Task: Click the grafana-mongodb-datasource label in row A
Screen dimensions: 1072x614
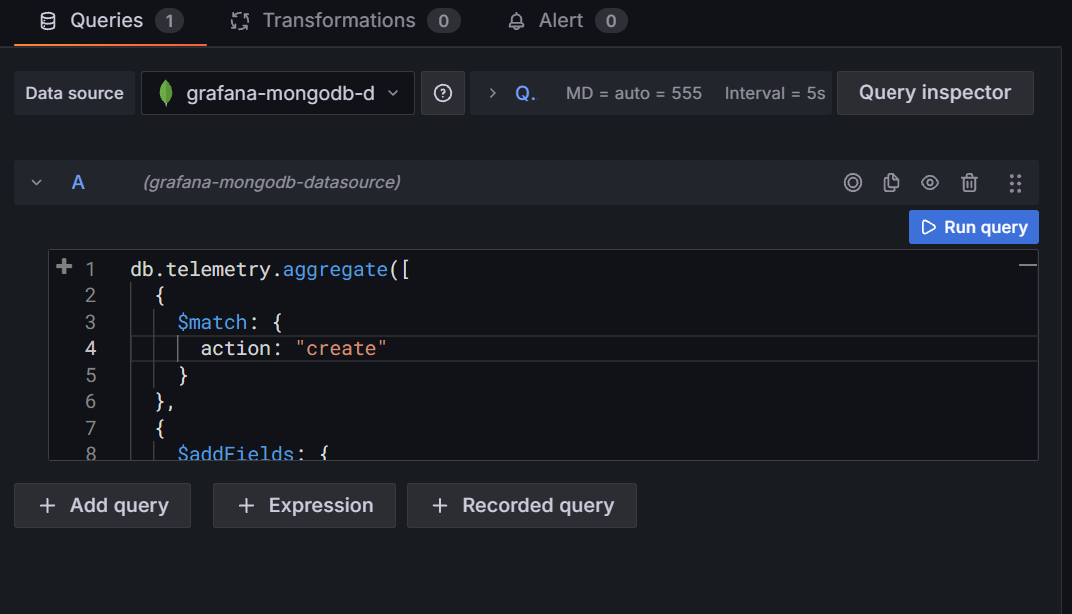Action: tap(272, 183)
